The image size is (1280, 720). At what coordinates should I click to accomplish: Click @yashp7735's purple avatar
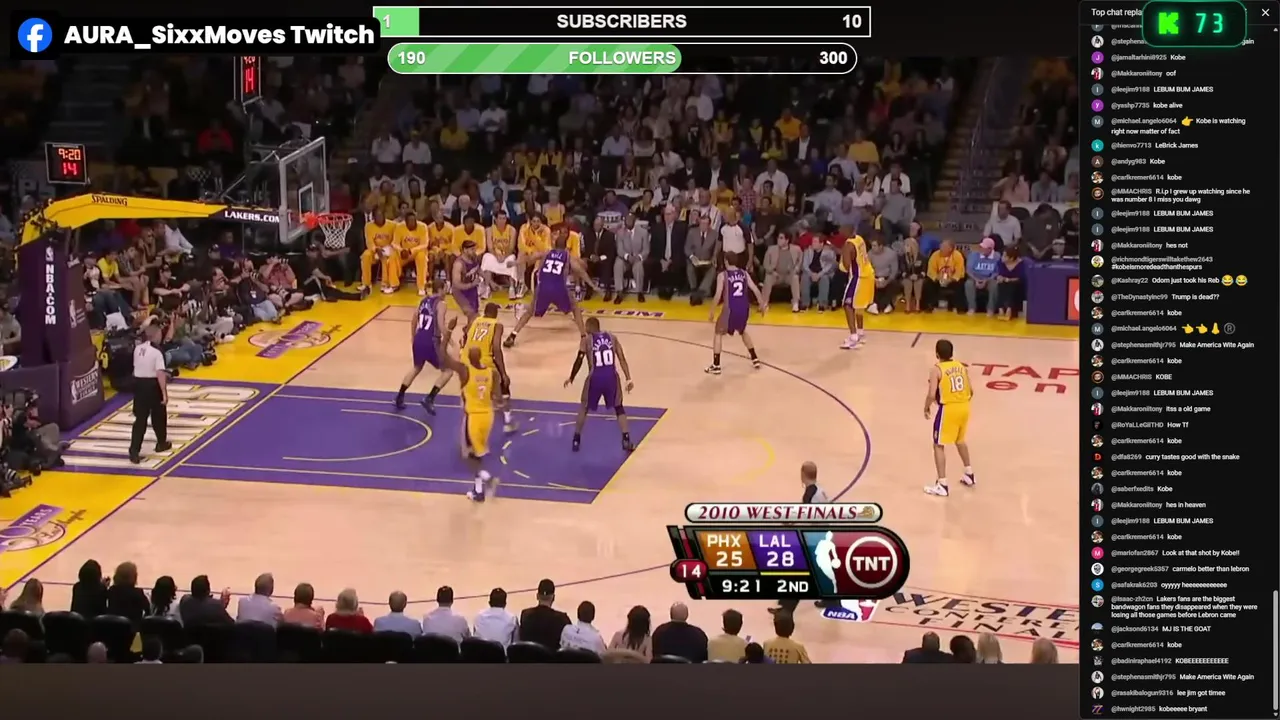[1097, 105]
